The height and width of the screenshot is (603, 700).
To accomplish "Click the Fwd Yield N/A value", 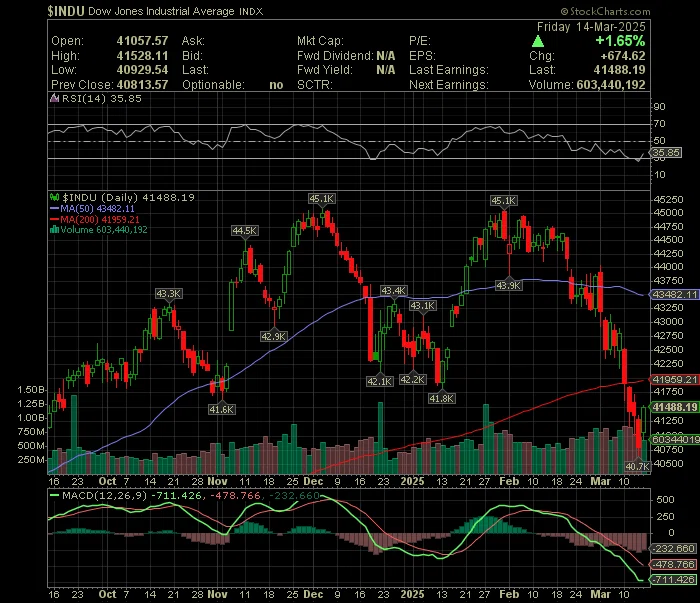I will 386,70.
